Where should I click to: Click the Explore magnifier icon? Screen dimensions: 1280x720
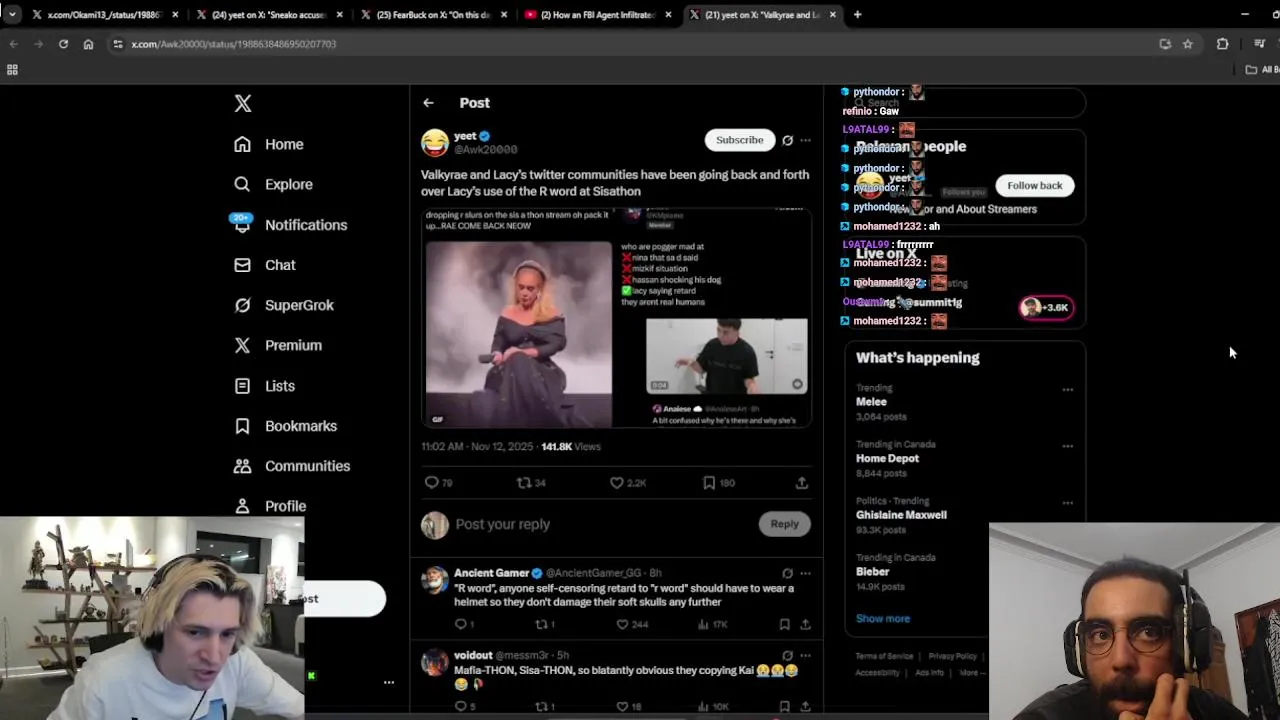point(242,184)
